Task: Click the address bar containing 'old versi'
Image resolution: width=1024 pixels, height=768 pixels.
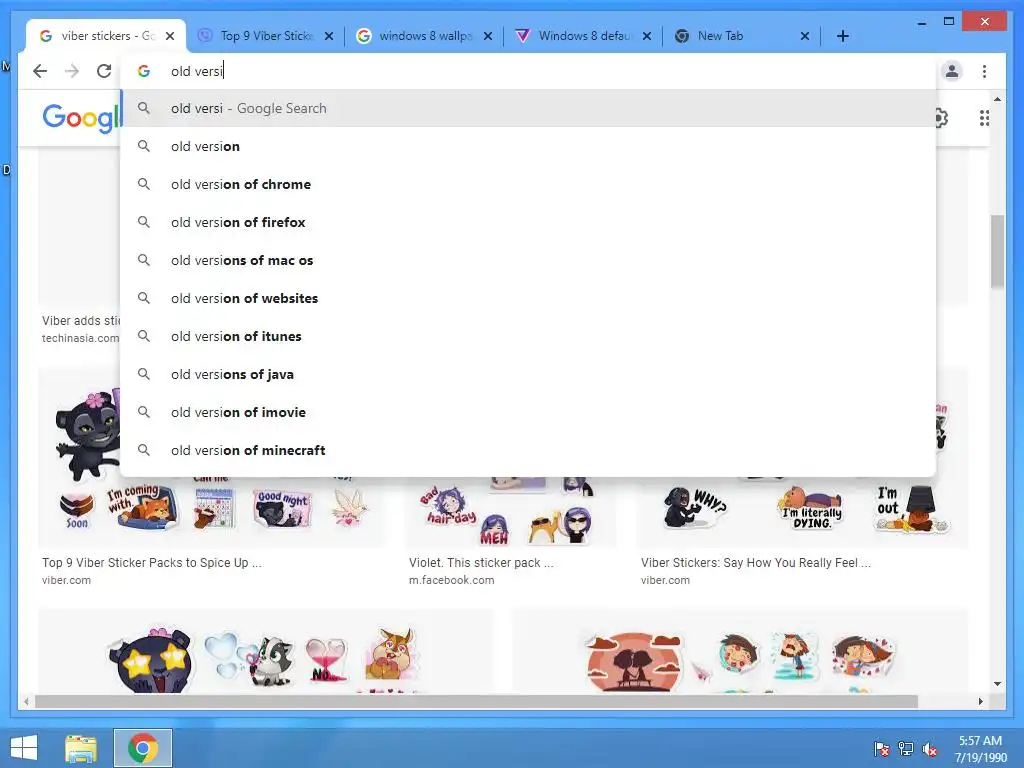Action: pyautogui.click(x=528, y=71)
